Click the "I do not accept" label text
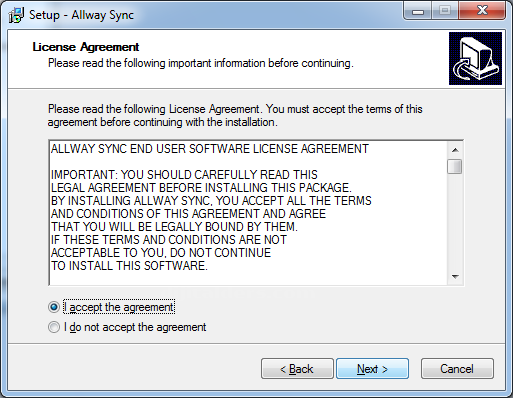 click(135, 327)
